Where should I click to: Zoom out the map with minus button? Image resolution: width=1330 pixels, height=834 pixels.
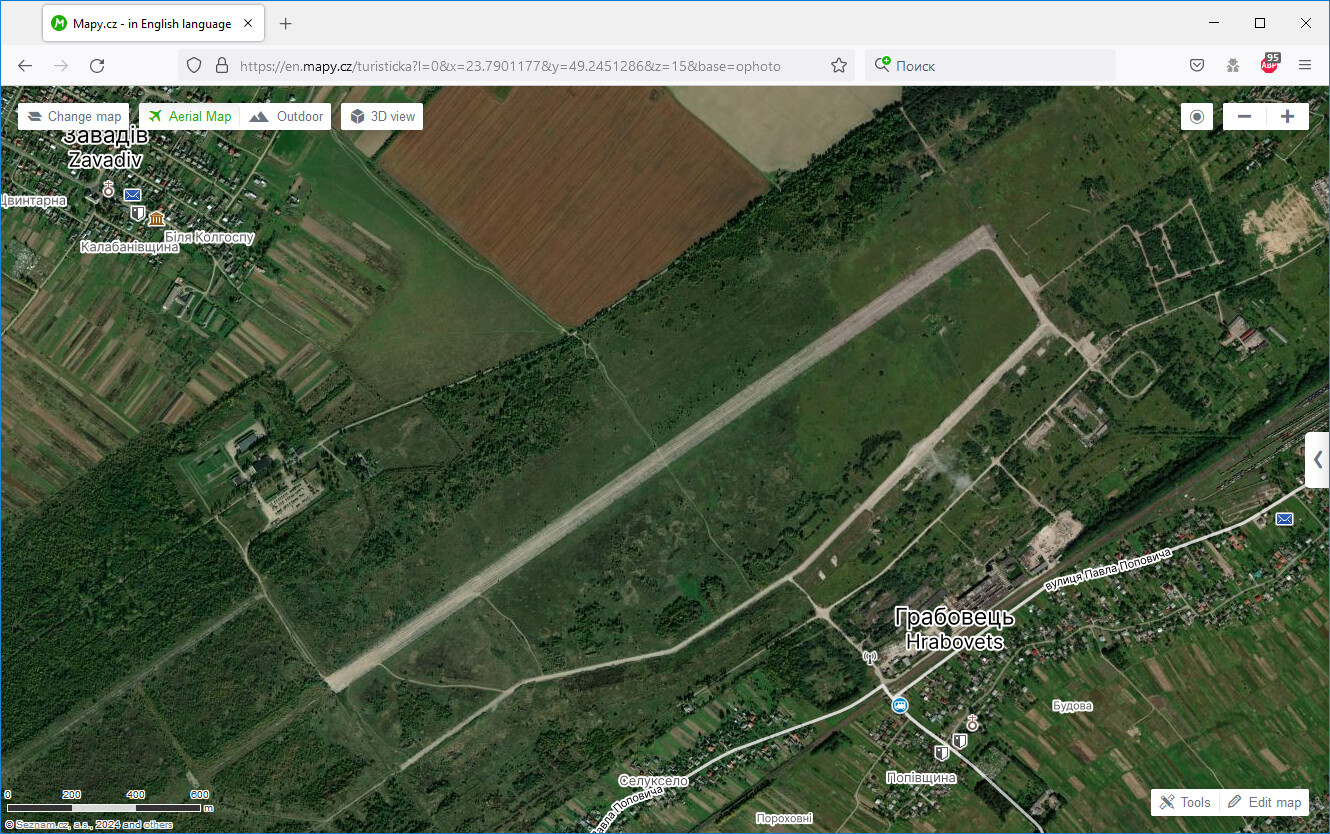coord(1244,117)
